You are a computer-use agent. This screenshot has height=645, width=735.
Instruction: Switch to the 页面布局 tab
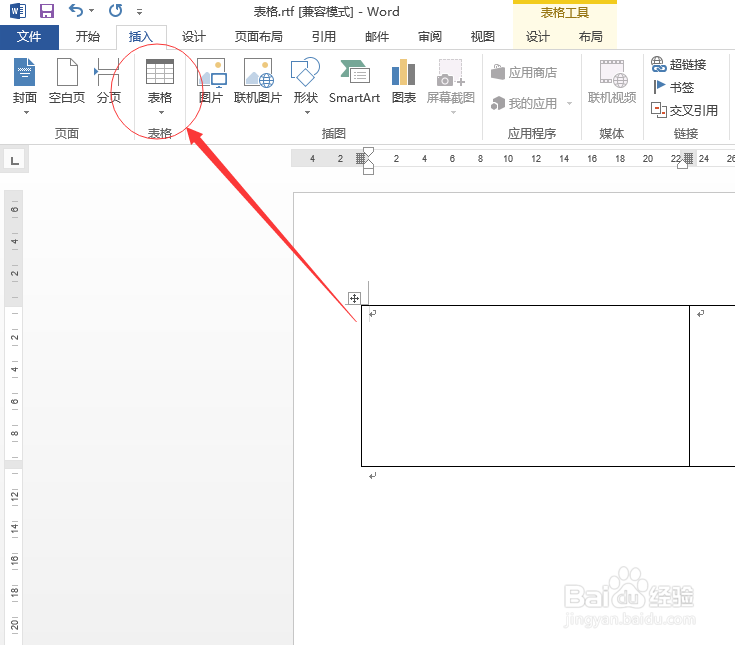click(x=259, y=37)
